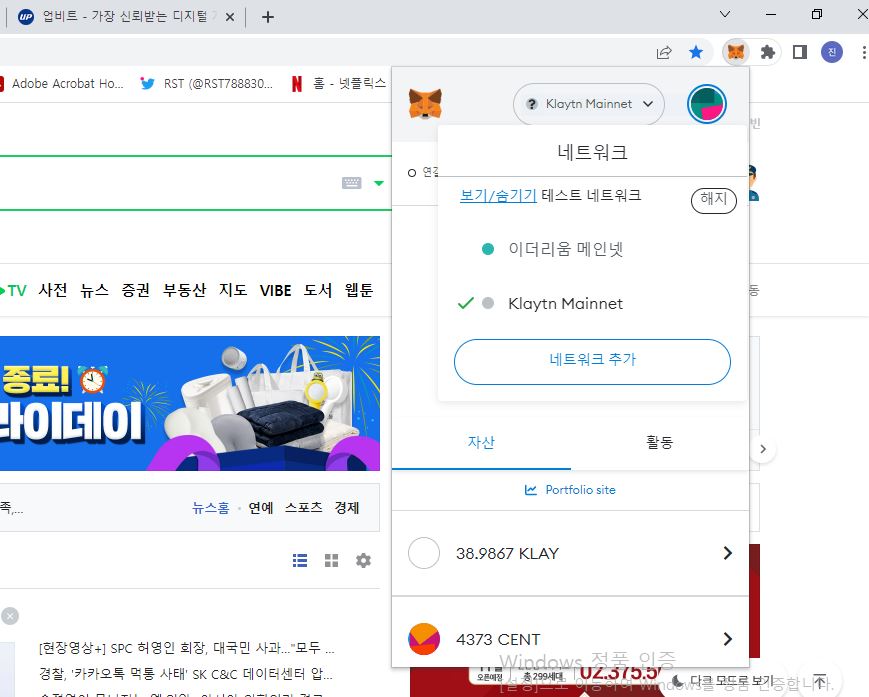Open the Naver on-screen keyboard icon
The image size is (869, 697).
[x=351, y=183]
